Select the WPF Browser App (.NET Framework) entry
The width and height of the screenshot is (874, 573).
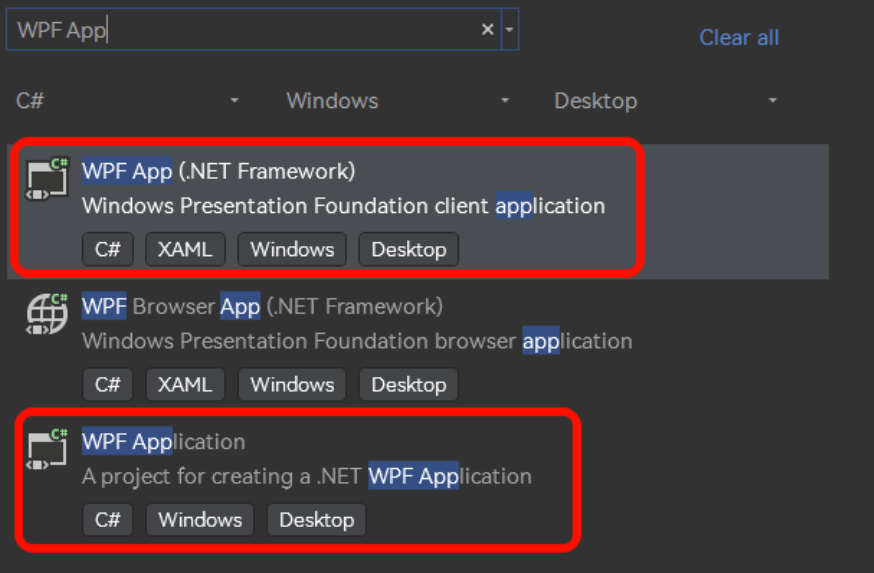pyautogui.click(x=418, y=346)
